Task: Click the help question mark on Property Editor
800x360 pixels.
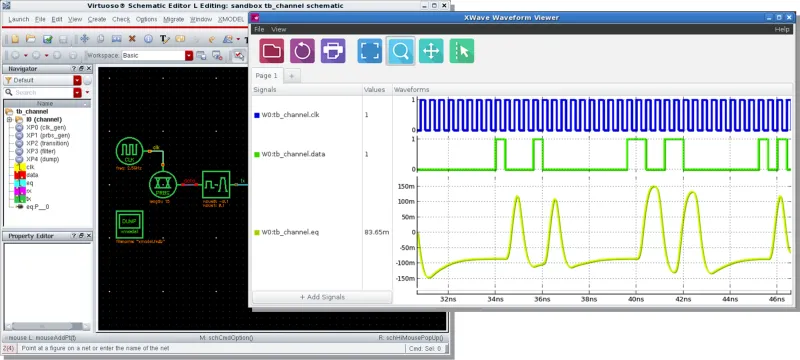Action: coord(73,236)
